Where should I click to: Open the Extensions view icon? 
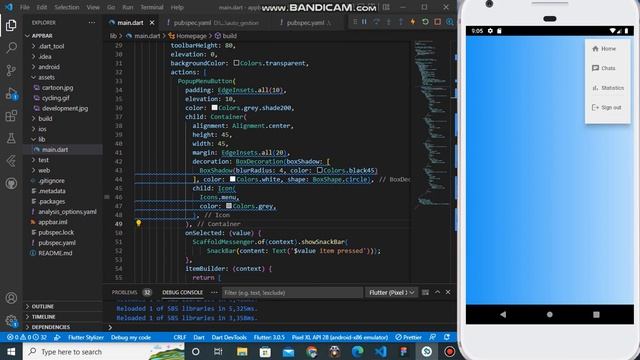[11, 116]
